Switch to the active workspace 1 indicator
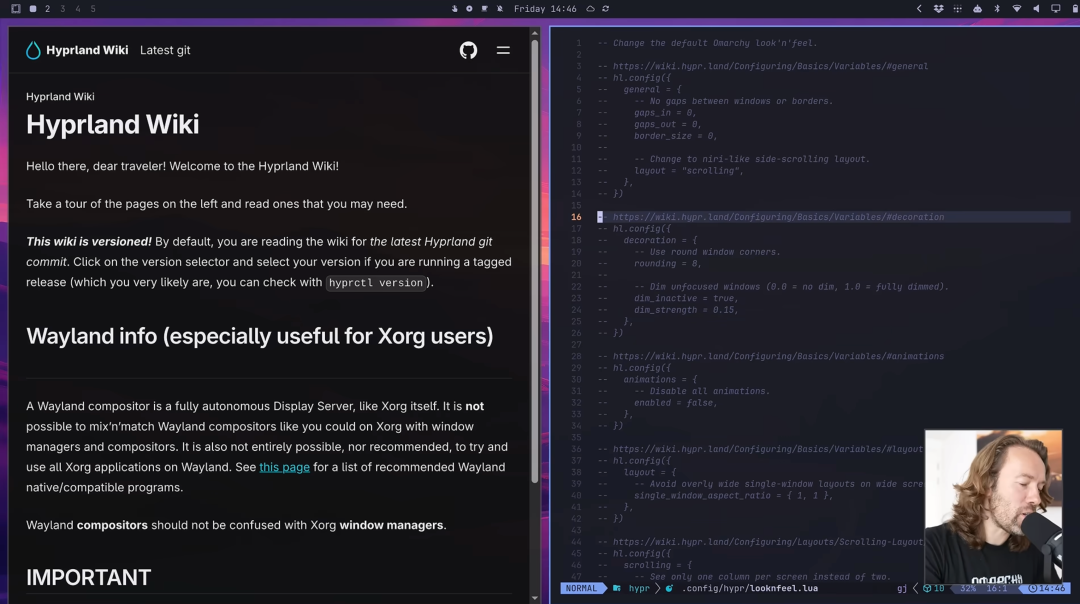Image resolution: width=1080 pixels, height=604 pixels. pyautogui.click(x=32, y=9)
